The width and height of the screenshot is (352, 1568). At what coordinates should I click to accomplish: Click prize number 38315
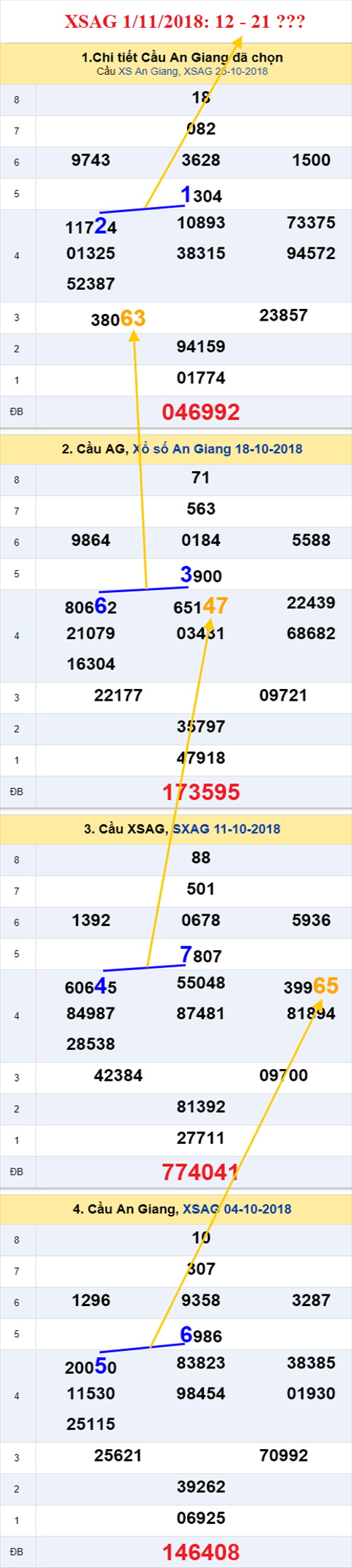[x=201, y=254]
